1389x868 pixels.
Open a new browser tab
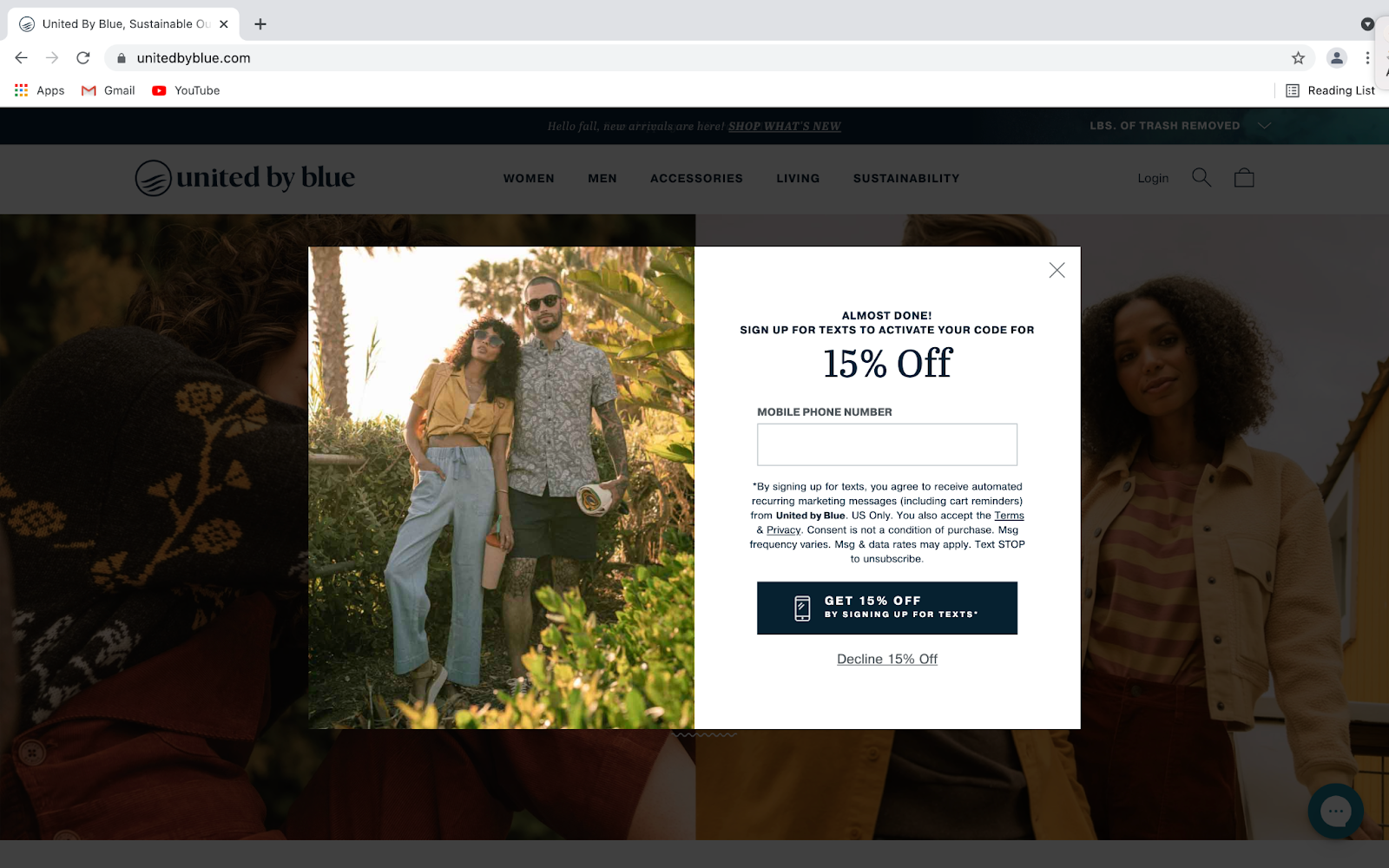[x=260, y=24]
